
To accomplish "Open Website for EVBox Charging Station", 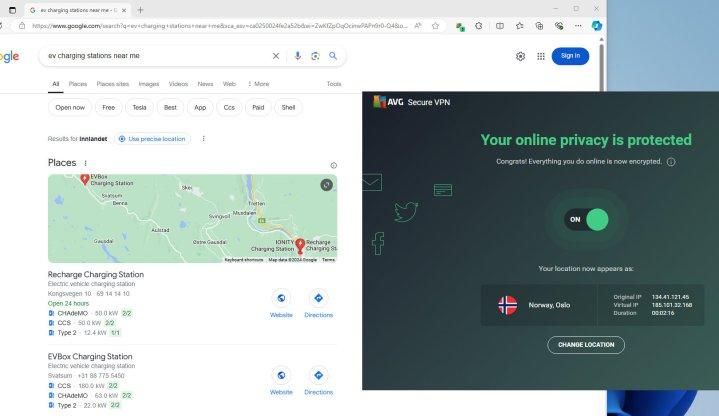I will [x=281, y=381].
